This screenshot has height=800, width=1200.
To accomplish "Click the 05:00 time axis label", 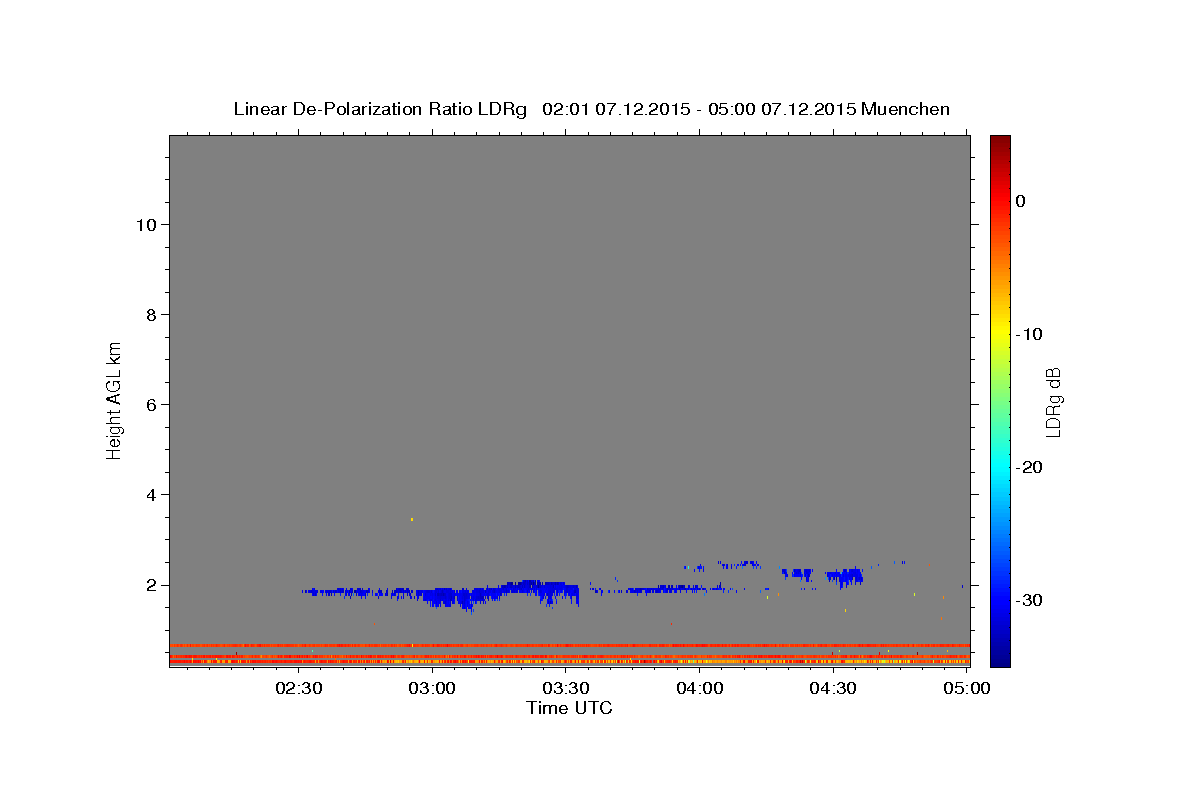I will (x=967, y=689).
